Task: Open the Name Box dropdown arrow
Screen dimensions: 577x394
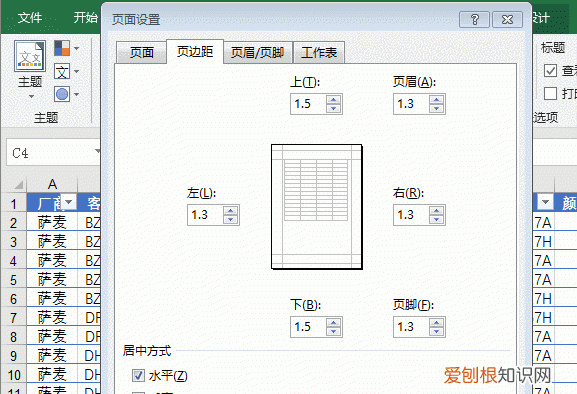Action: tap(98, 151)
